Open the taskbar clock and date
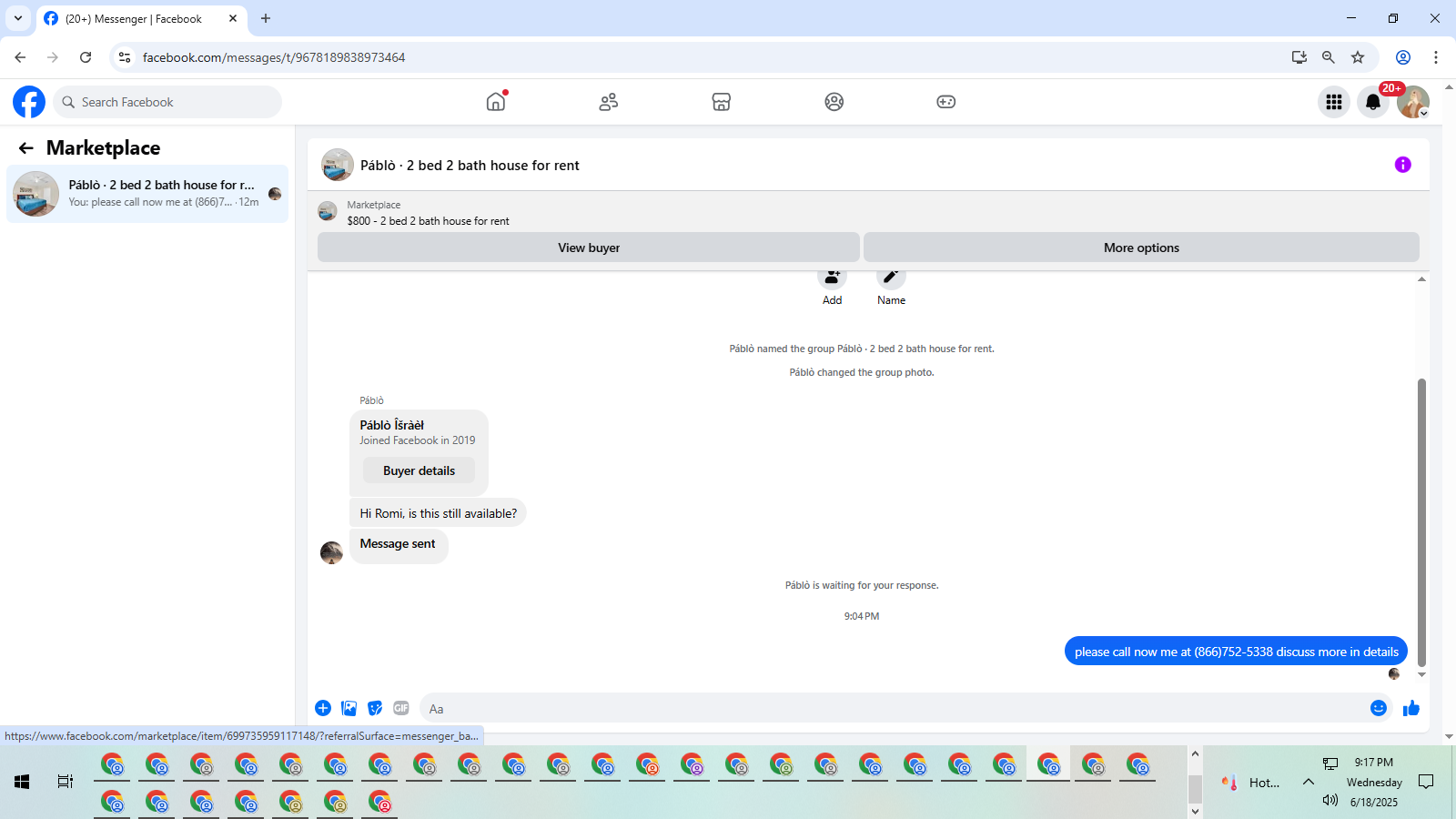Screen dimensions: 1456x819 coord(1374,782)
